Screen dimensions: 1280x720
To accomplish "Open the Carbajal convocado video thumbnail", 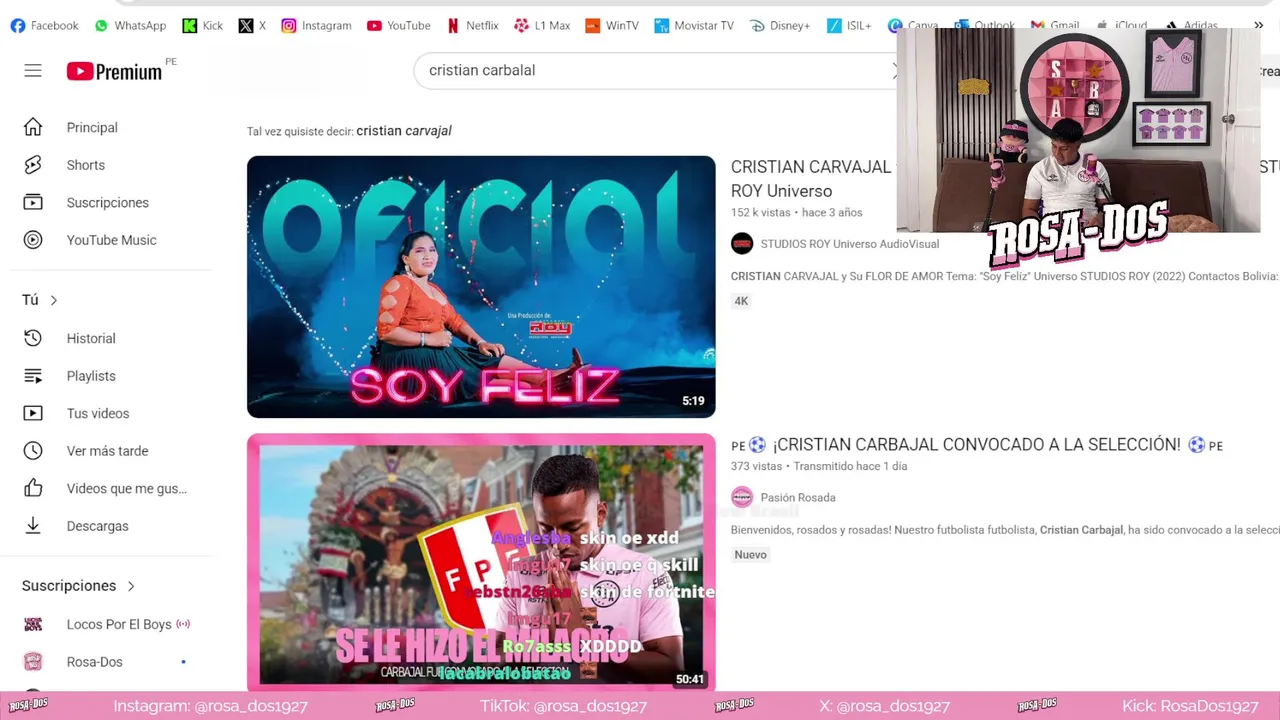I will (481, 562).
